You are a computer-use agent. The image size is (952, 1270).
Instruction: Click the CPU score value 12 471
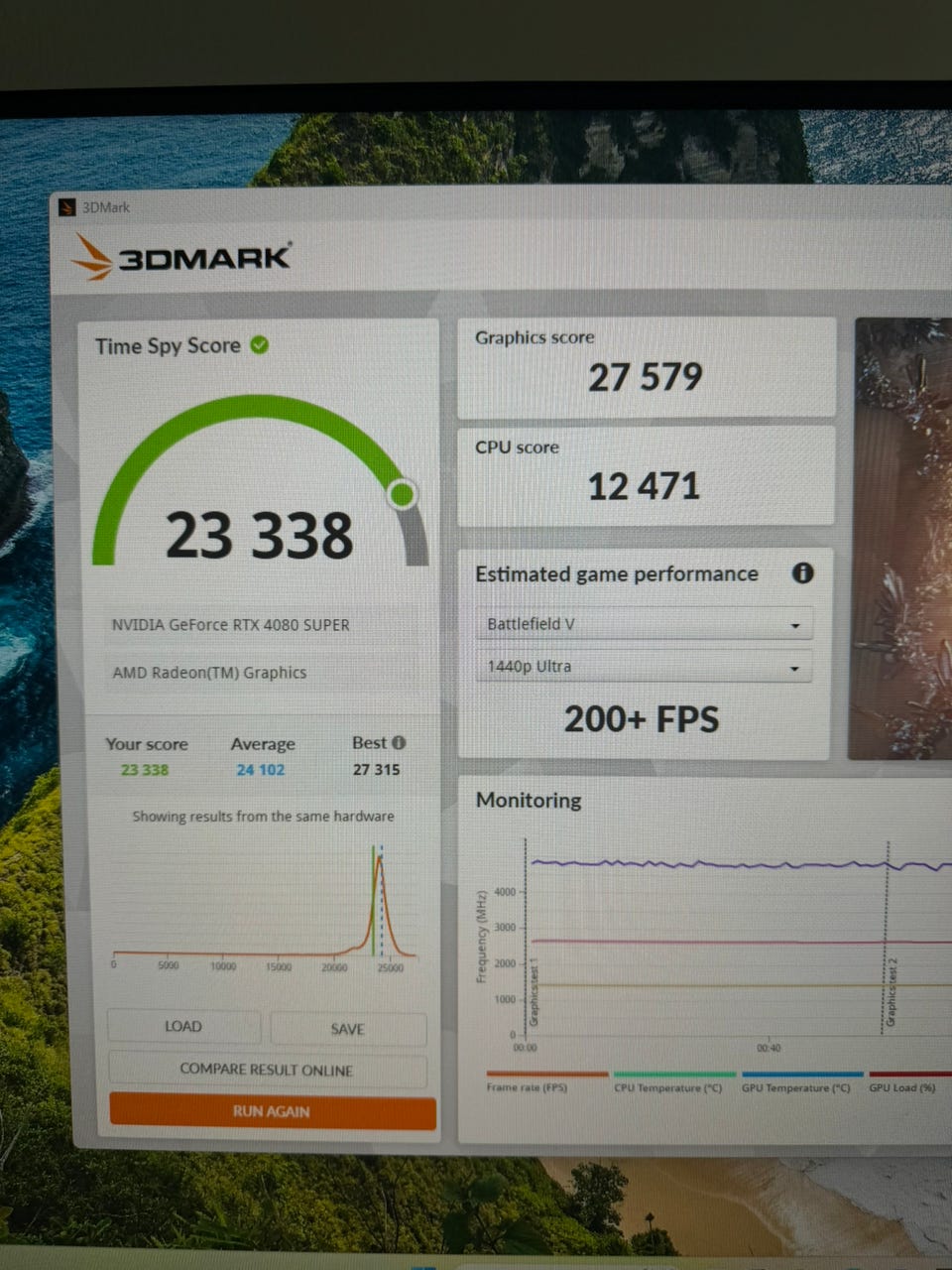tap(644, 486)
